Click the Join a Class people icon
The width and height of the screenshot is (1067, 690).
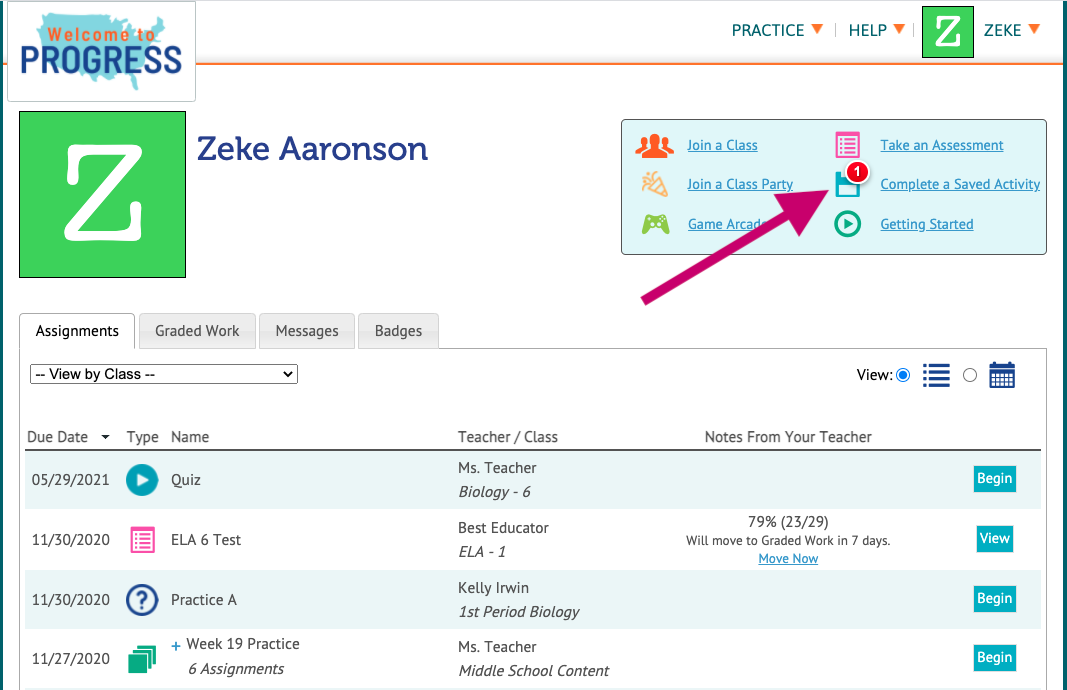coord(655,146)
